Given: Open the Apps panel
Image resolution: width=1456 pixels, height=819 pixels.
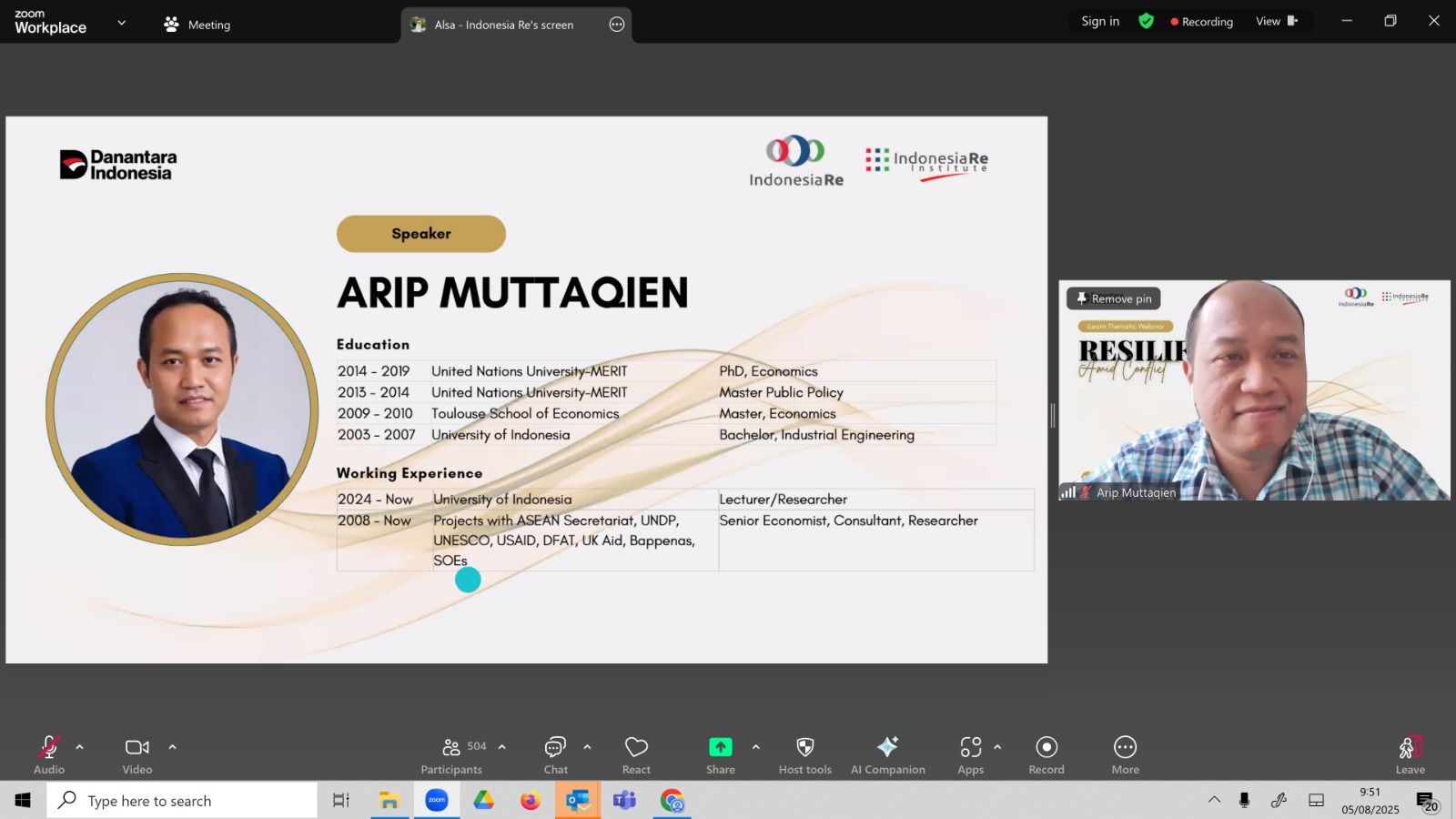Looking at the screenshot, I should click(971, 754).
